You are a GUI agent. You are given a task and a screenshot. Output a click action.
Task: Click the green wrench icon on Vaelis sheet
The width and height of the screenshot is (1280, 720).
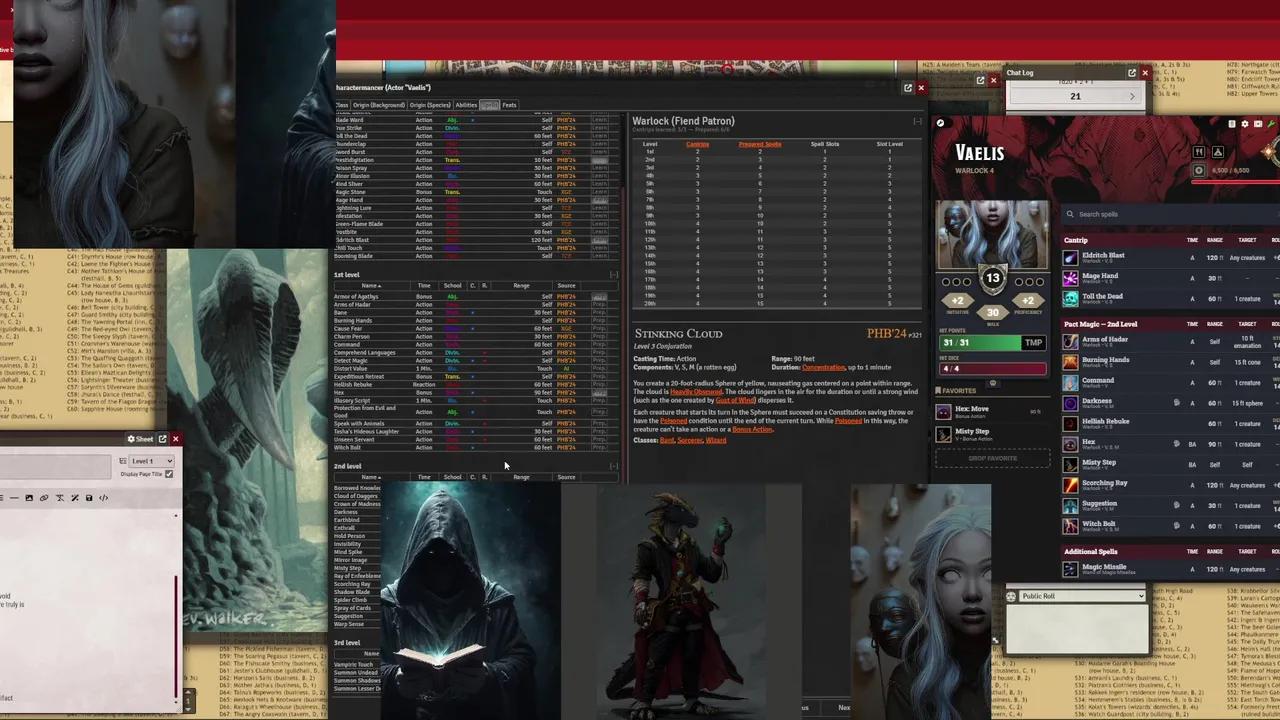point(1271,124)
